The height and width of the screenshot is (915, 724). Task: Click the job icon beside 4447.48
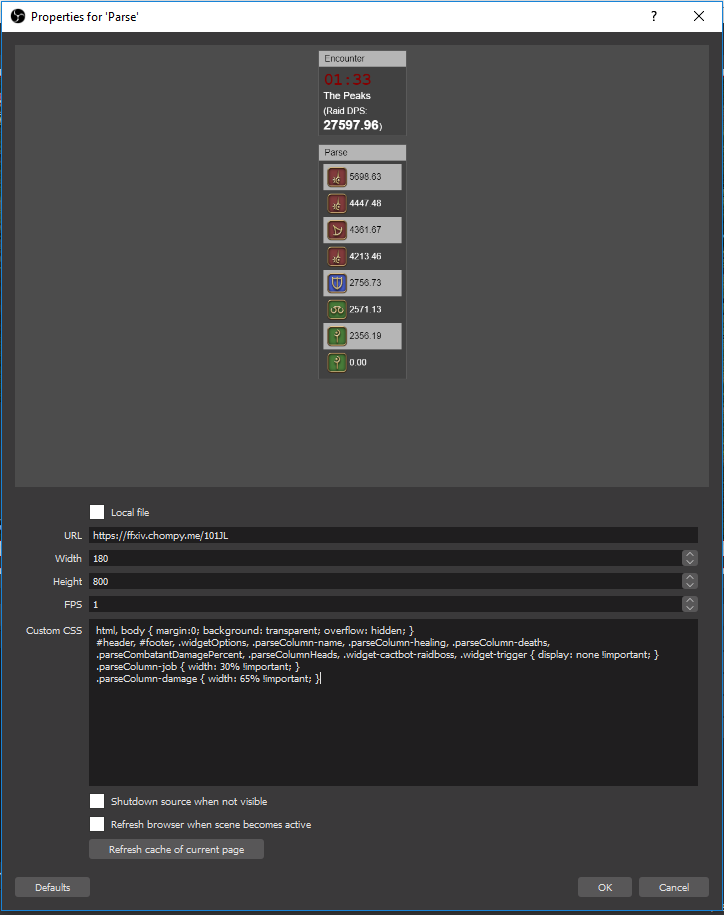click(337, 204)
